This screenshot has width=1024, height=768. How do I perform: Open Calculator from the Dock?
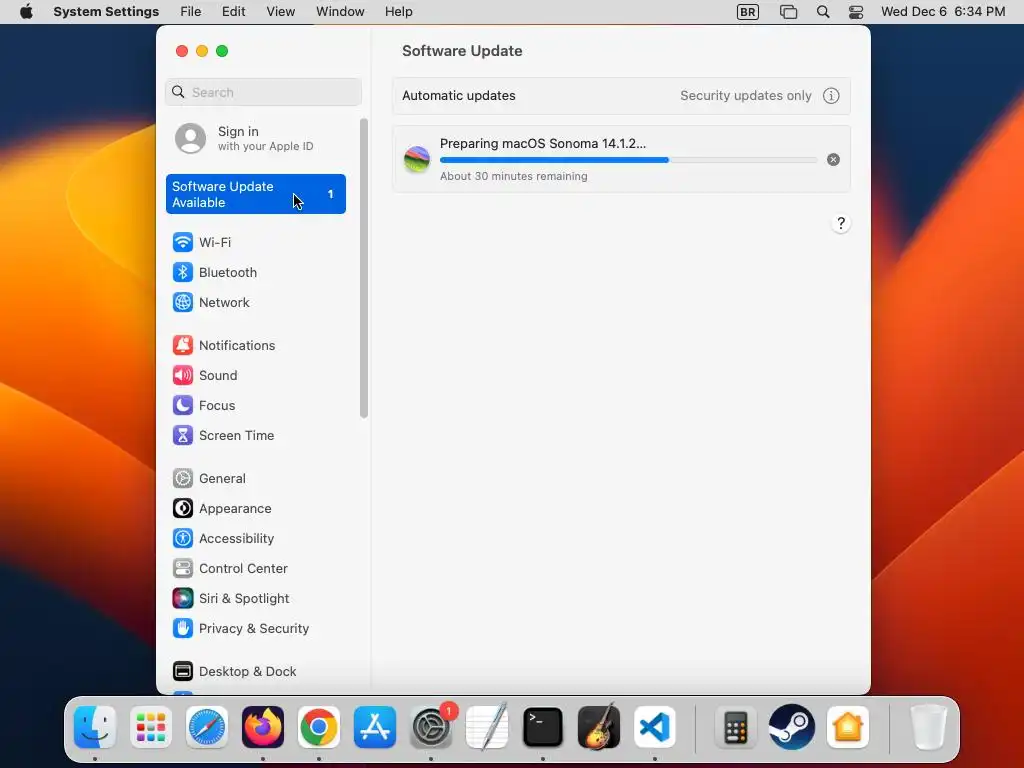pos(735,727)
